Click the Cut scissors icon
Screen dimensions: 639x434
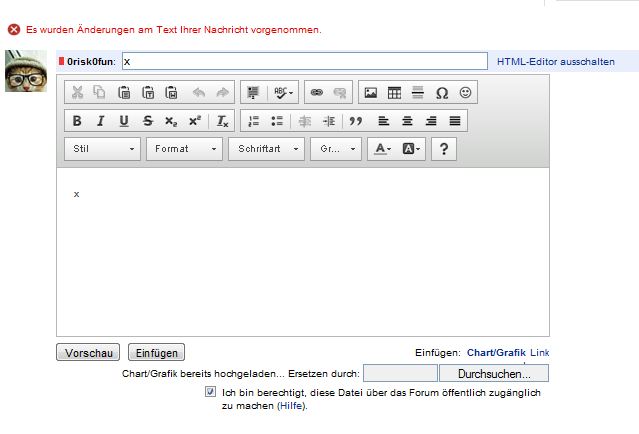(77, 93)
